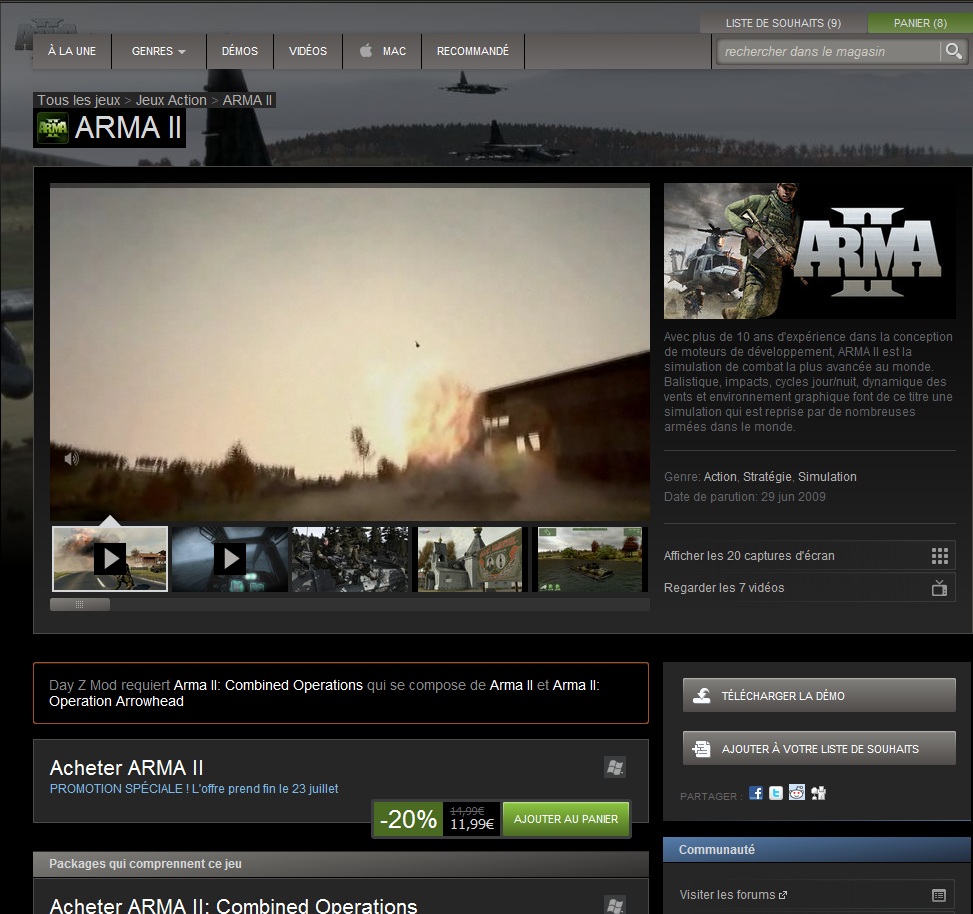Click the Ajouter au panier button

click(x=565, y=819)
